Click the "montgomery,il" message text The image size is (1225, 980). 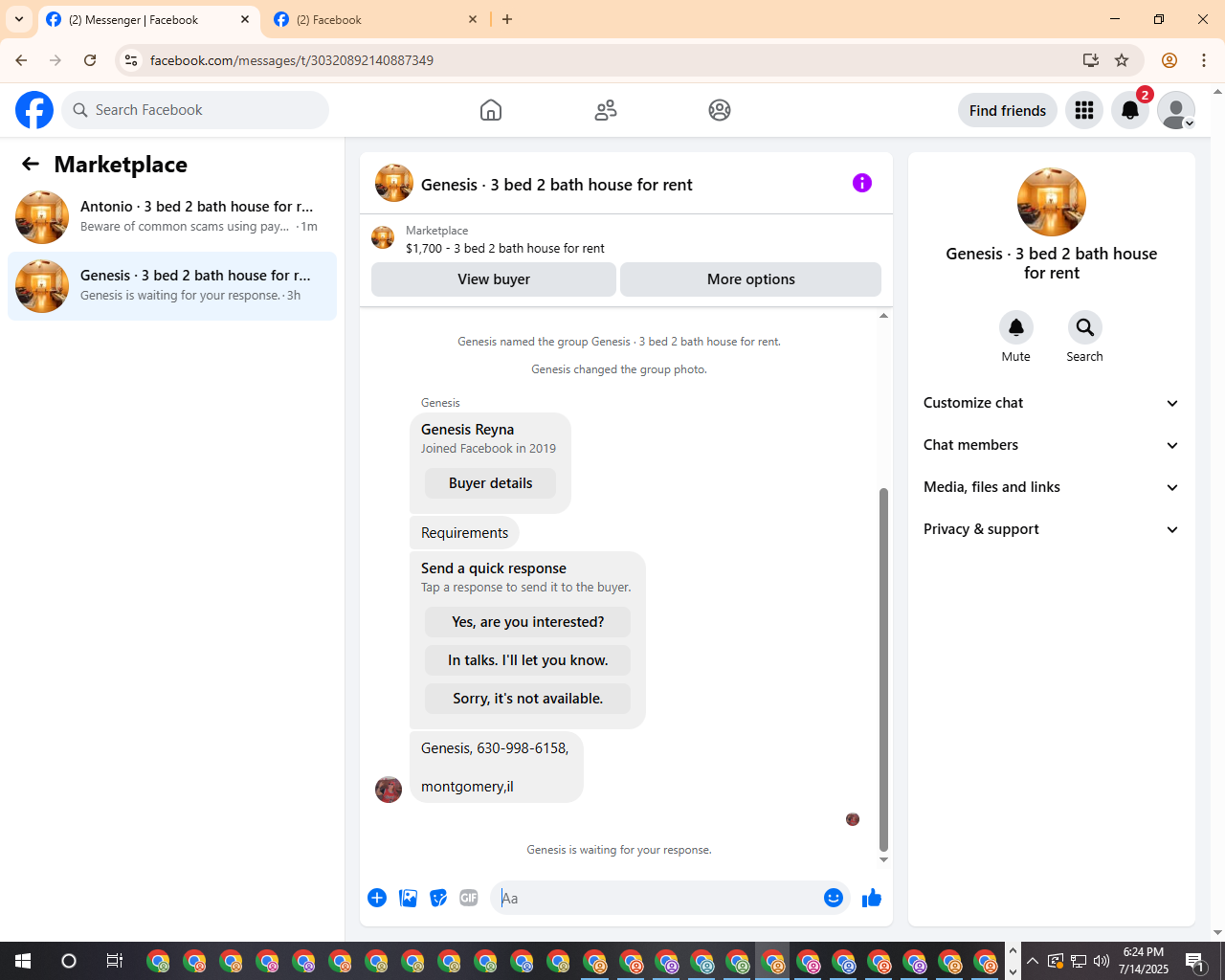tap(467, 787)
